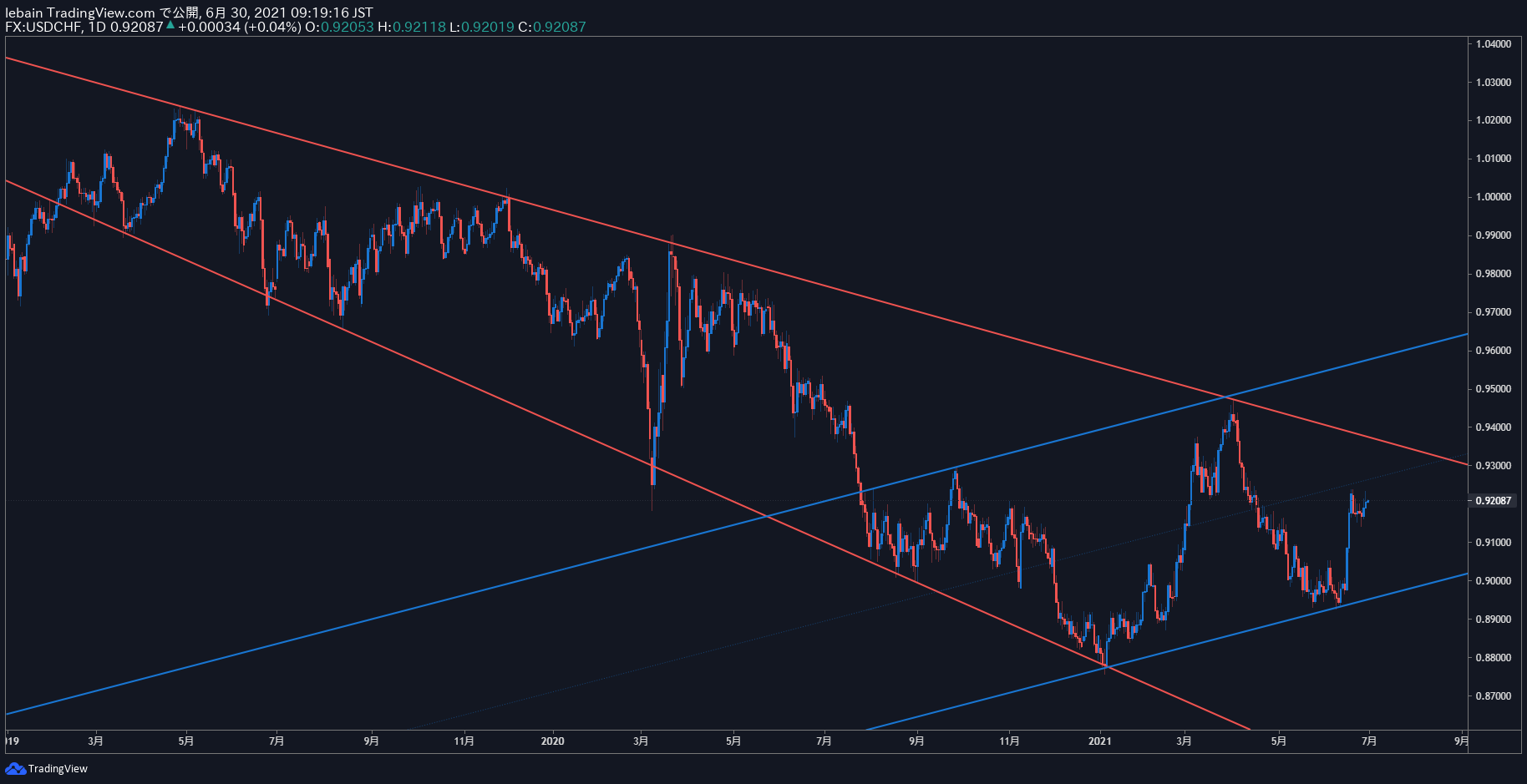
Task: Click the change value '+0.00034 (+0.04%)'
Action: tap(239, 27)
